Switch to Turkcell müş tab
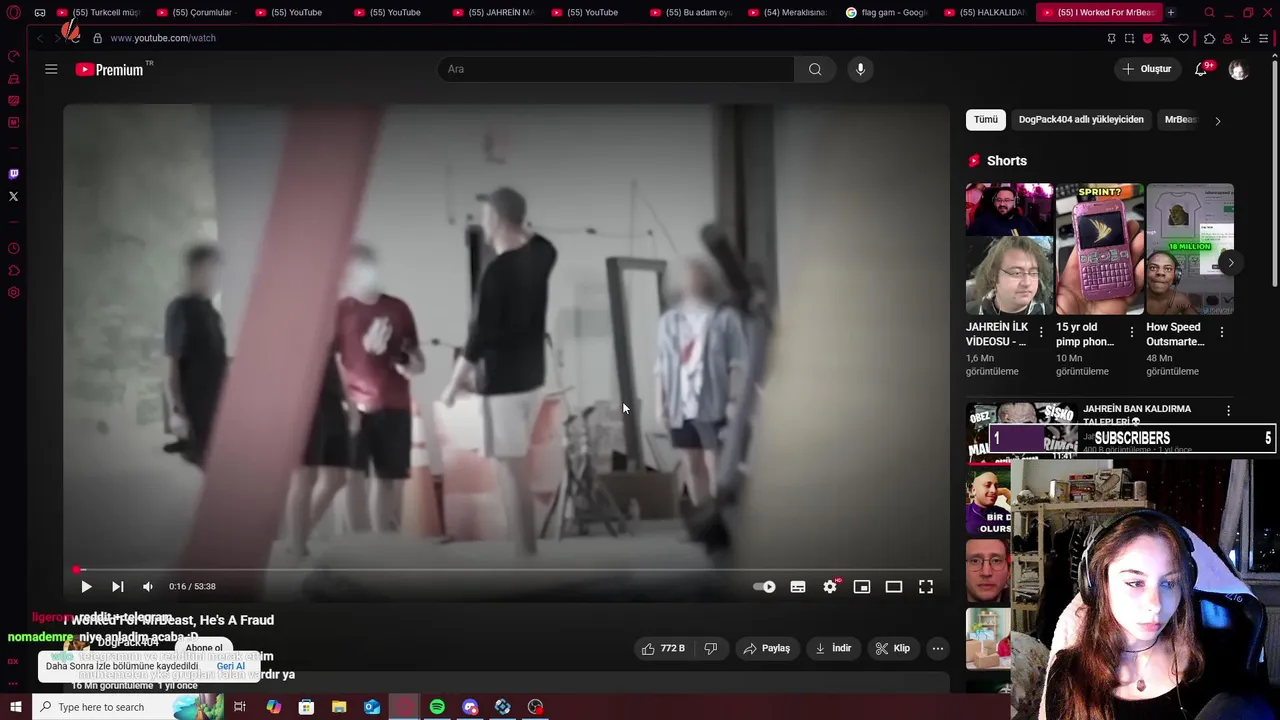Screen dimensions: 1280x720 pos(99,13)
